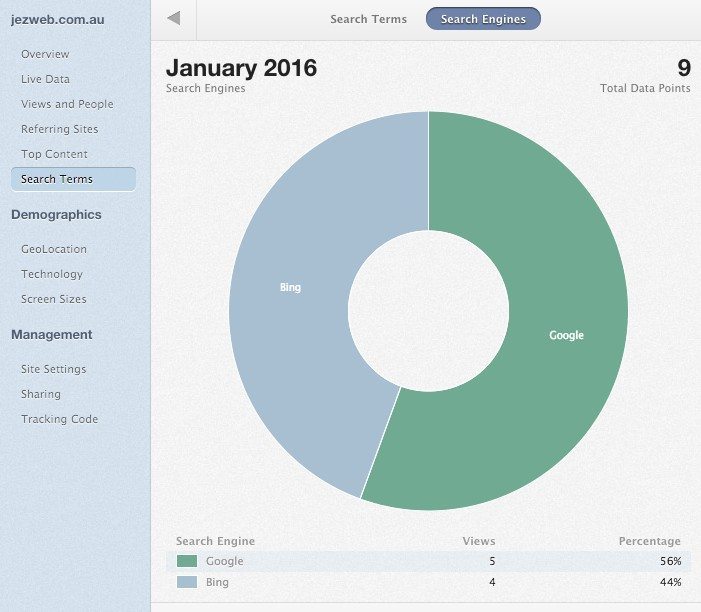
Task: Switch to the Search Terms tab
Action: (368, 19)
